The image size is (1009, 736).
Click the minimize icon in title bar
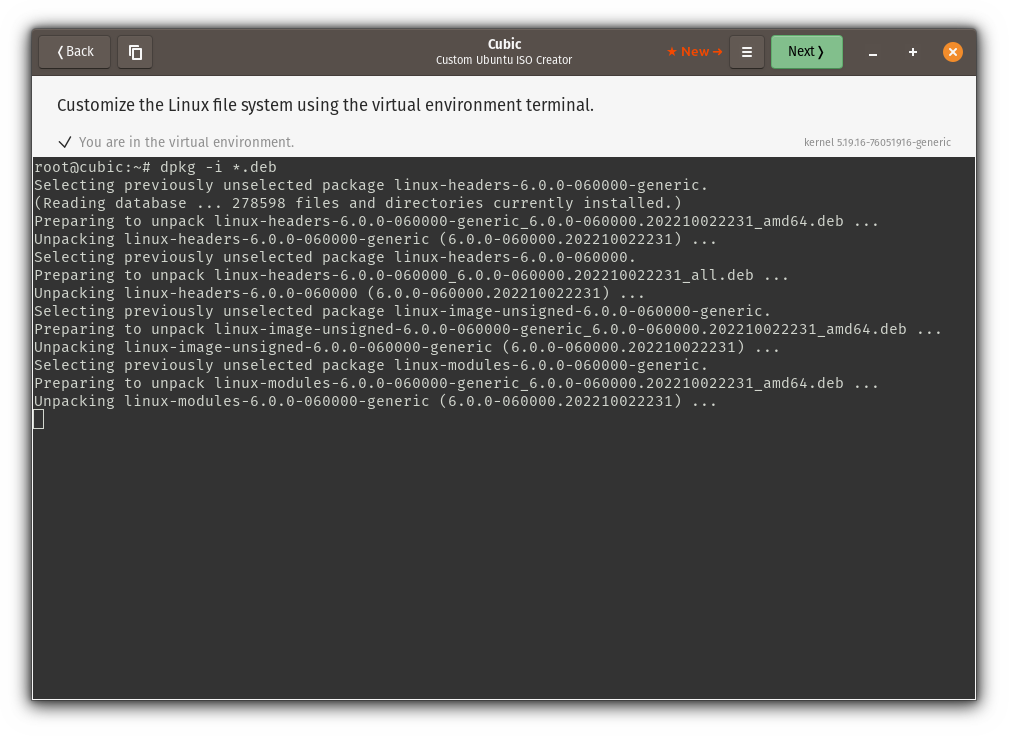[872, 52]
